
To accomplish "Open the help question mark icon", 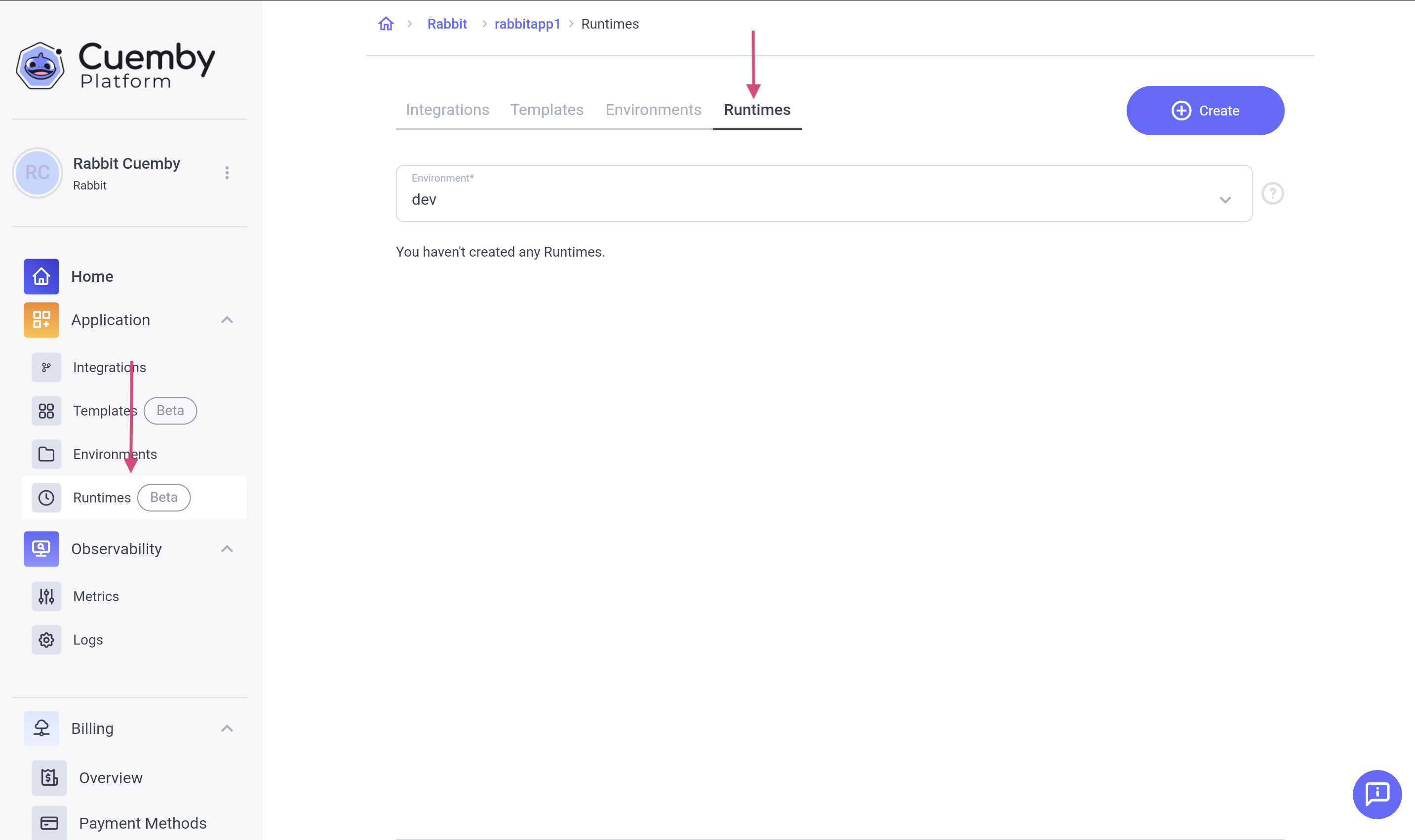I will 1272,193.
